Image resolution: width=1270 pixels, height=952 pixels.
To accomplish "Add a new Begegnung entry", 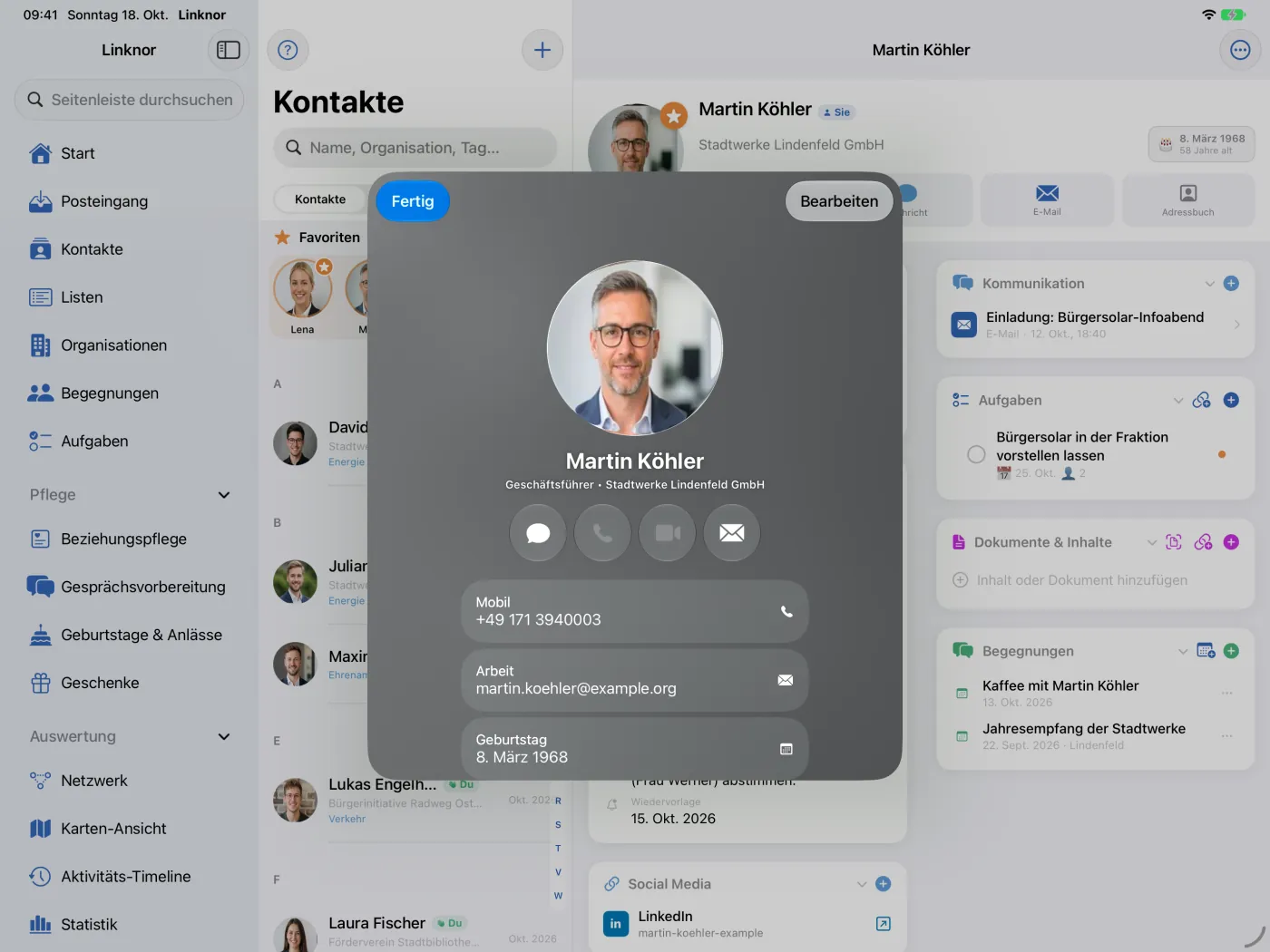I will click(1231, 651).
